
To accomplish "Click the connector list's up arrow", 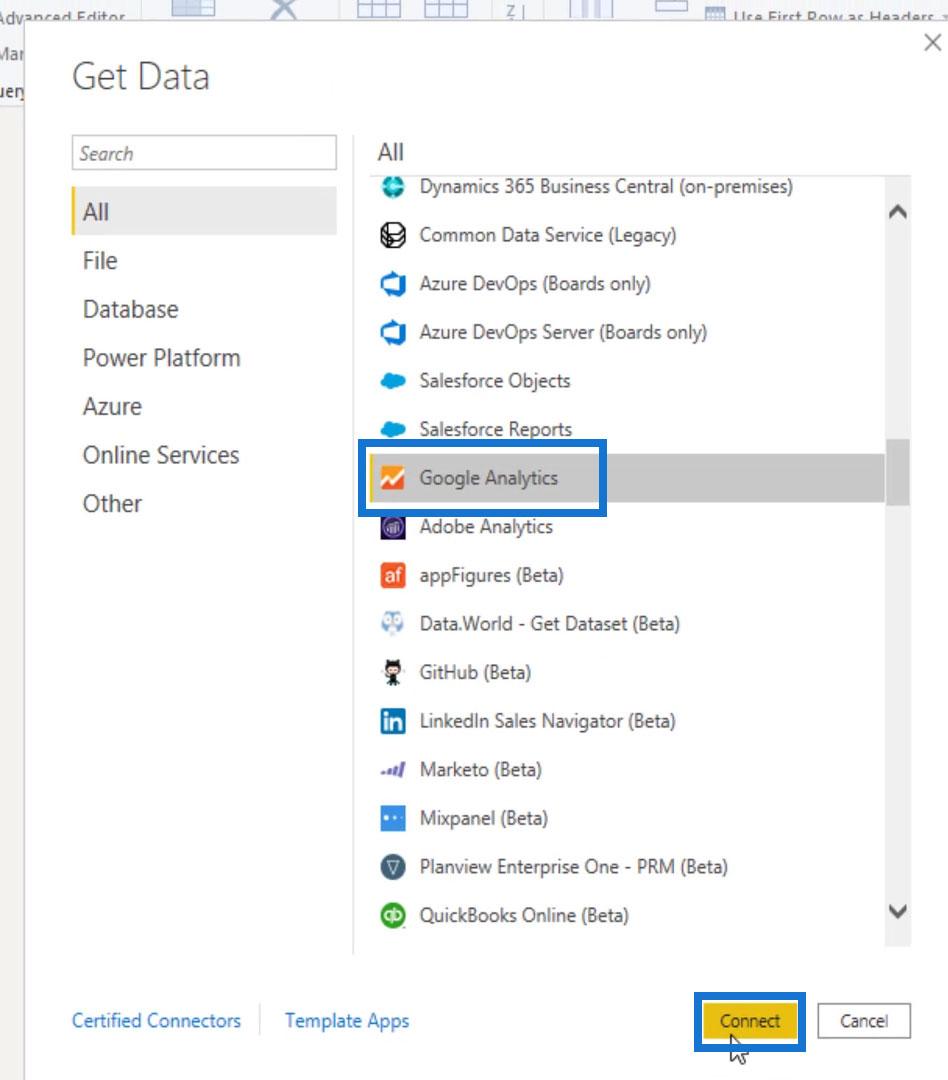I will [897, 211].
